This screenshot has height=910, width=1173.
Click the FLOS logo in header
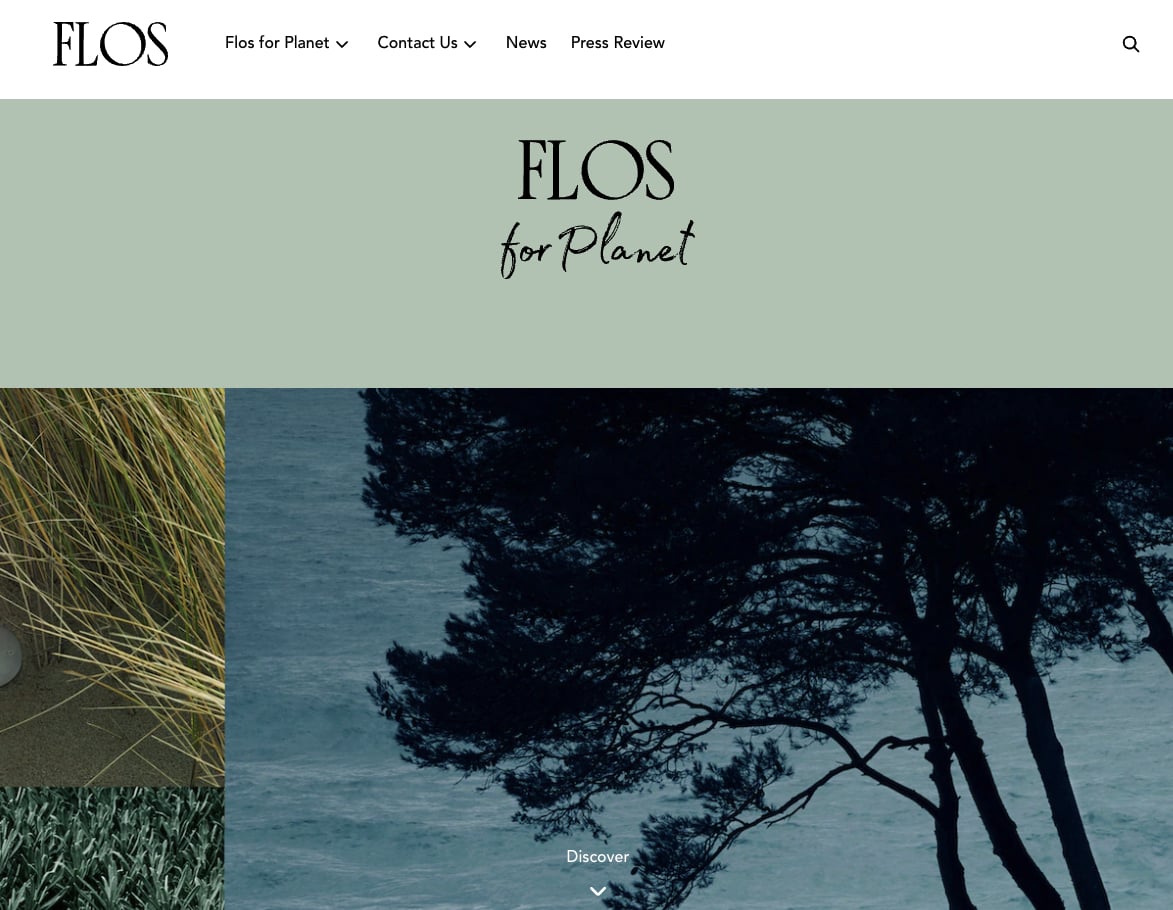pyautogui.click(x=111, y=43)
